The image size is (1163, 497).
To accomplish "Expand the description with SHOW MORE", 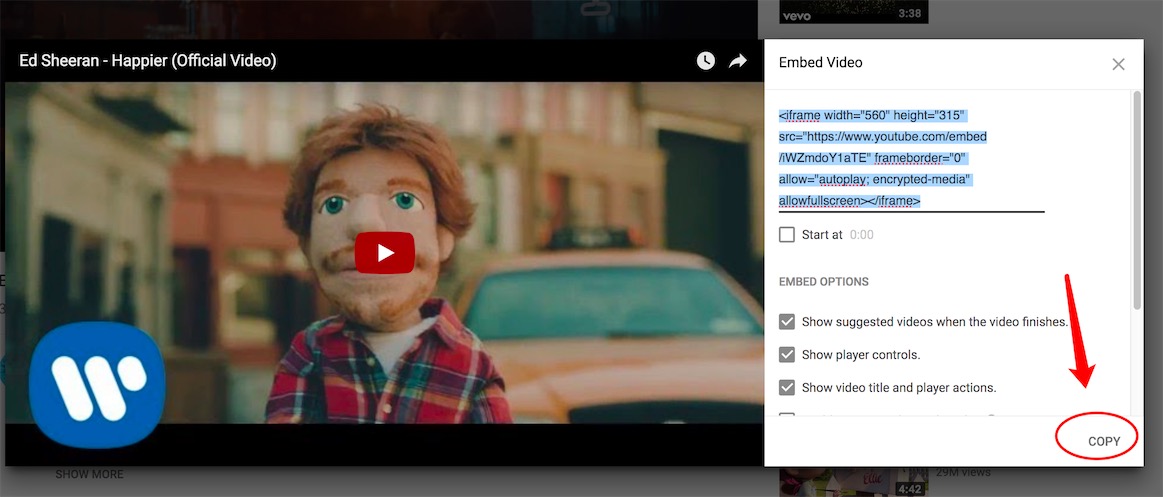I will (x=89, y=474).
